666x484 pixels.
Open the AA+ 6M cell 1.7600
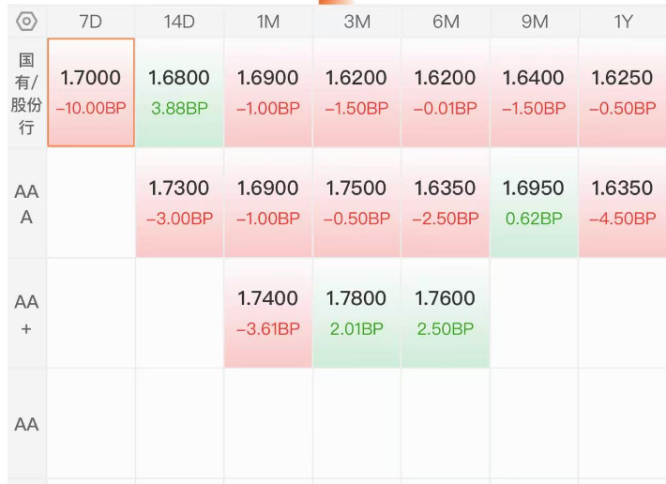(x=446, y=313)
